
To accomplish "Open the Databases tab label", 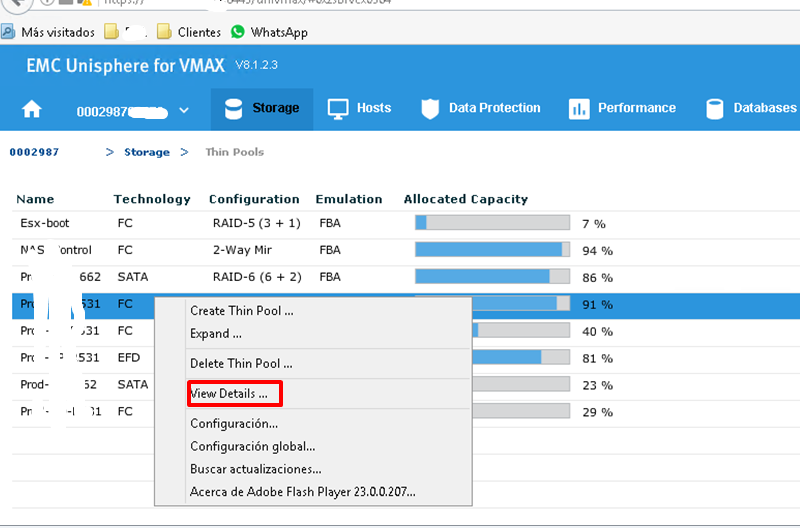I will pyautogui.click(x=765, y=108).
